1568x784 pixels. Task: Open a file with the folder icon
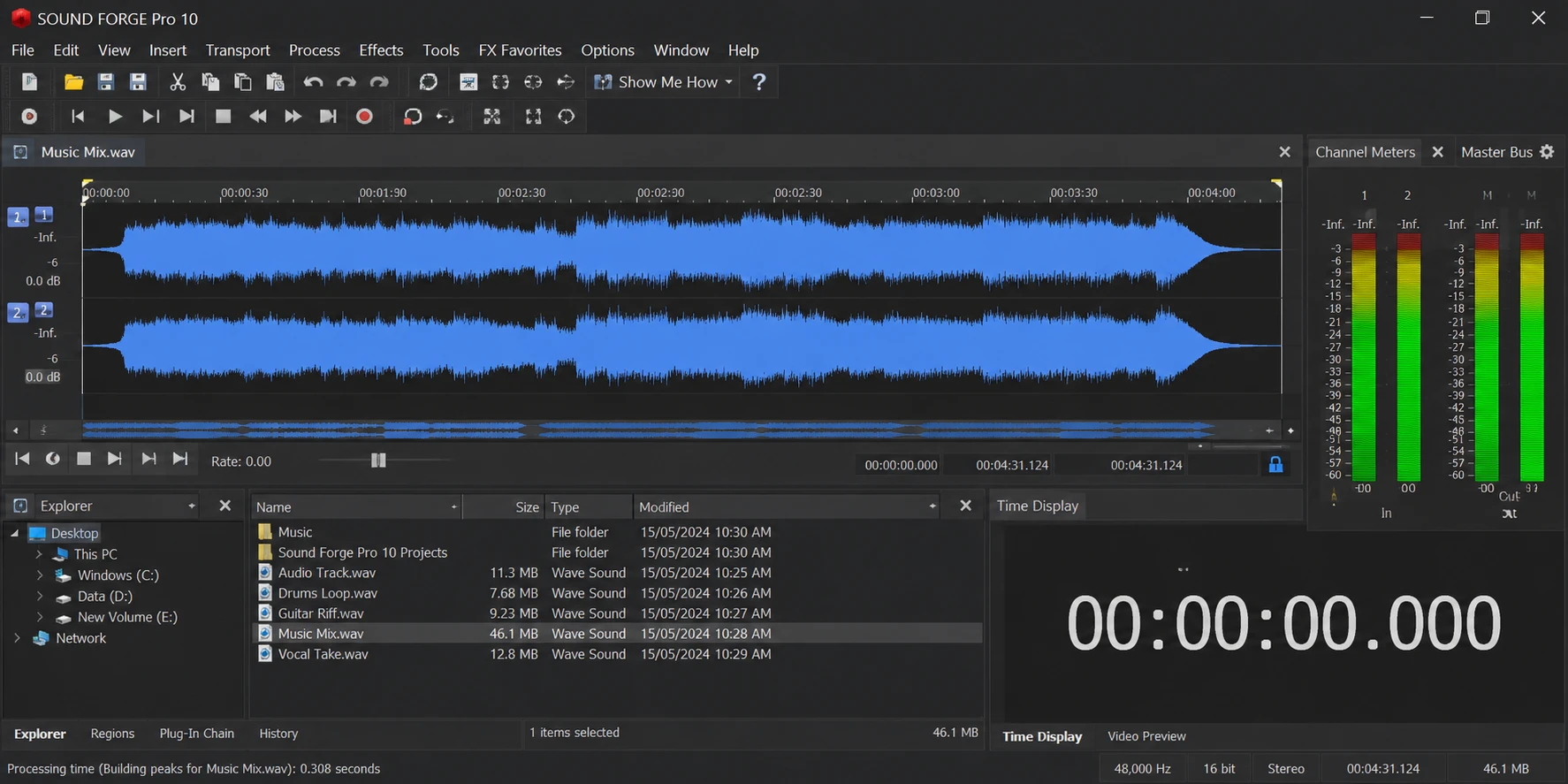pyautogui.click(x=73, y=82)
